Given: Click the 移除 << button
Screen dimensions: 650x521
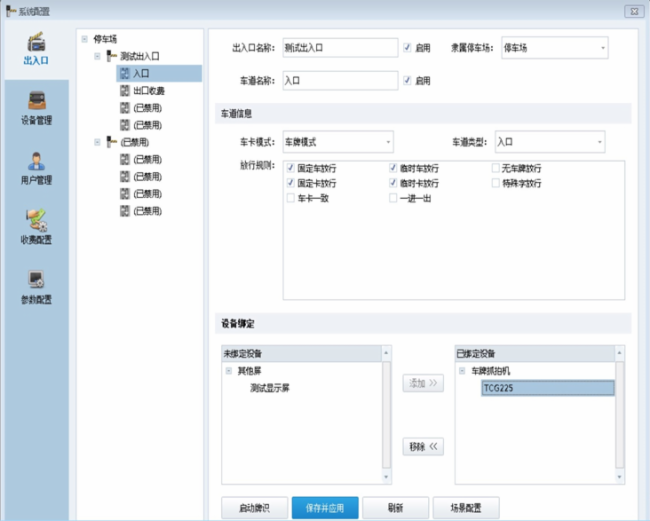Looking at the screenshot, I should 423,446.
